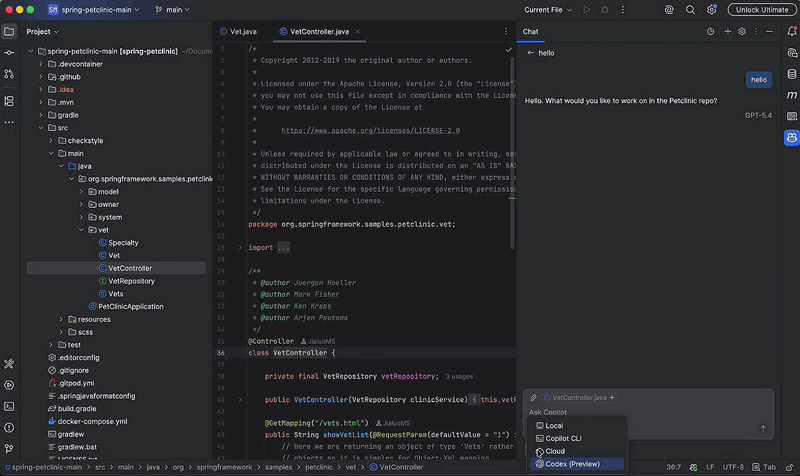Expand the gradle folder
This screenshot has width=800, height=476.
pos(41,115)
